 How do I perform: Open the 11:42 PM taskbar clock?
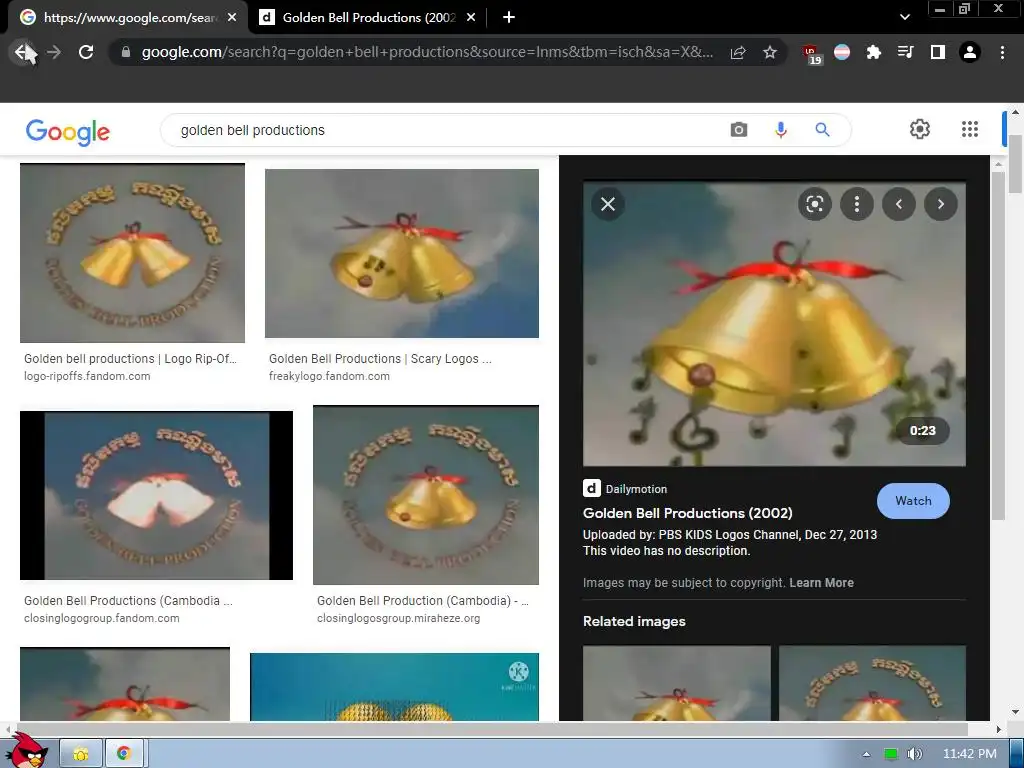(969, 754)
